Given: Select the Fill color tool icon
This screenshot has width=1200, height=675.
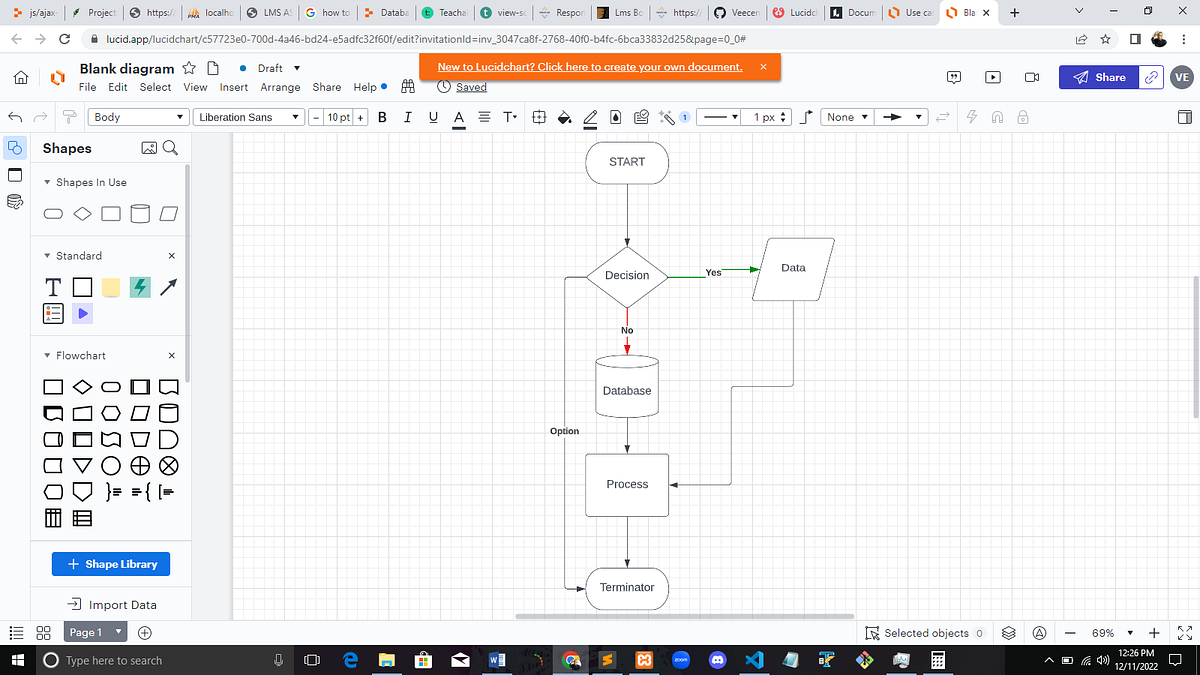Looking at the screenshot, I should 562,117.
